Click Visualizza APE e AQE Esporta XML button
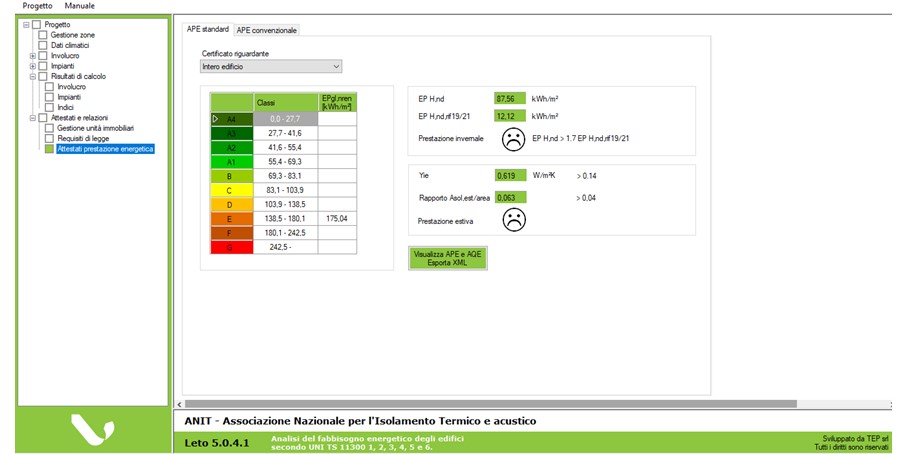The width and height of the screenshot is (907, 454). point(447,258)
